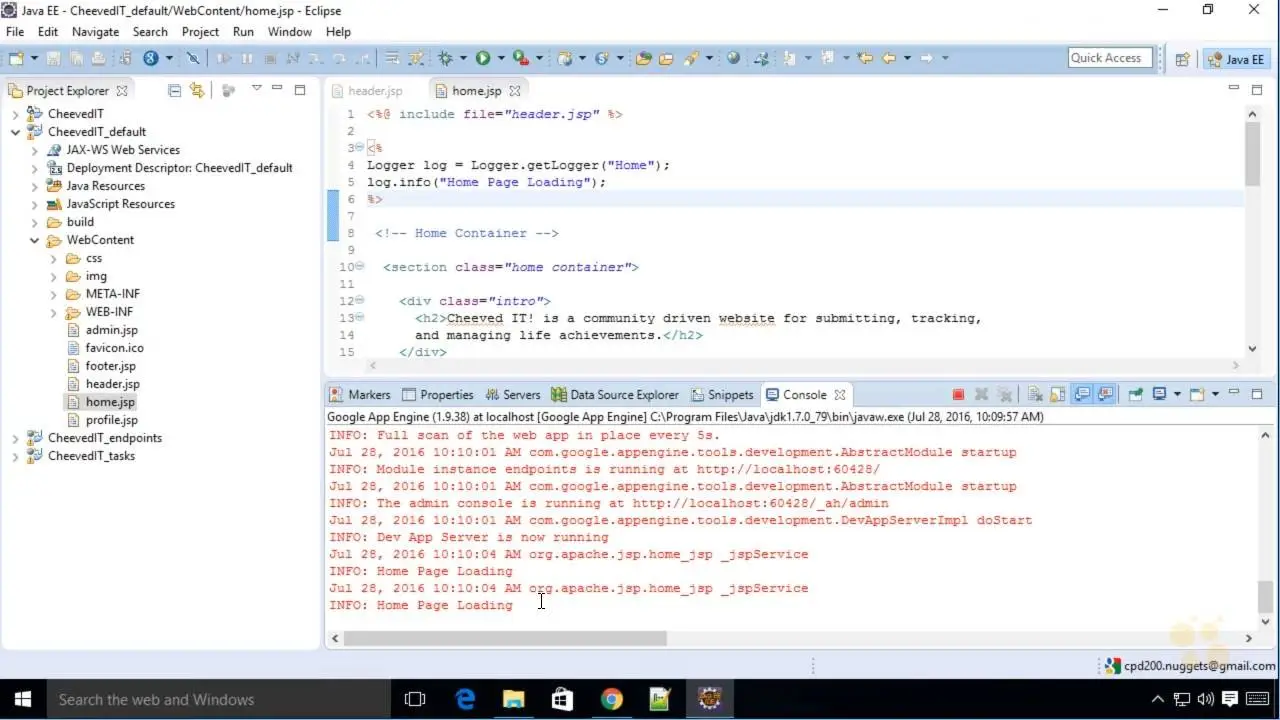Open the Run button dropdown arrow
1280x720 pixels.
pyautogui.click(x=500, y=59)
